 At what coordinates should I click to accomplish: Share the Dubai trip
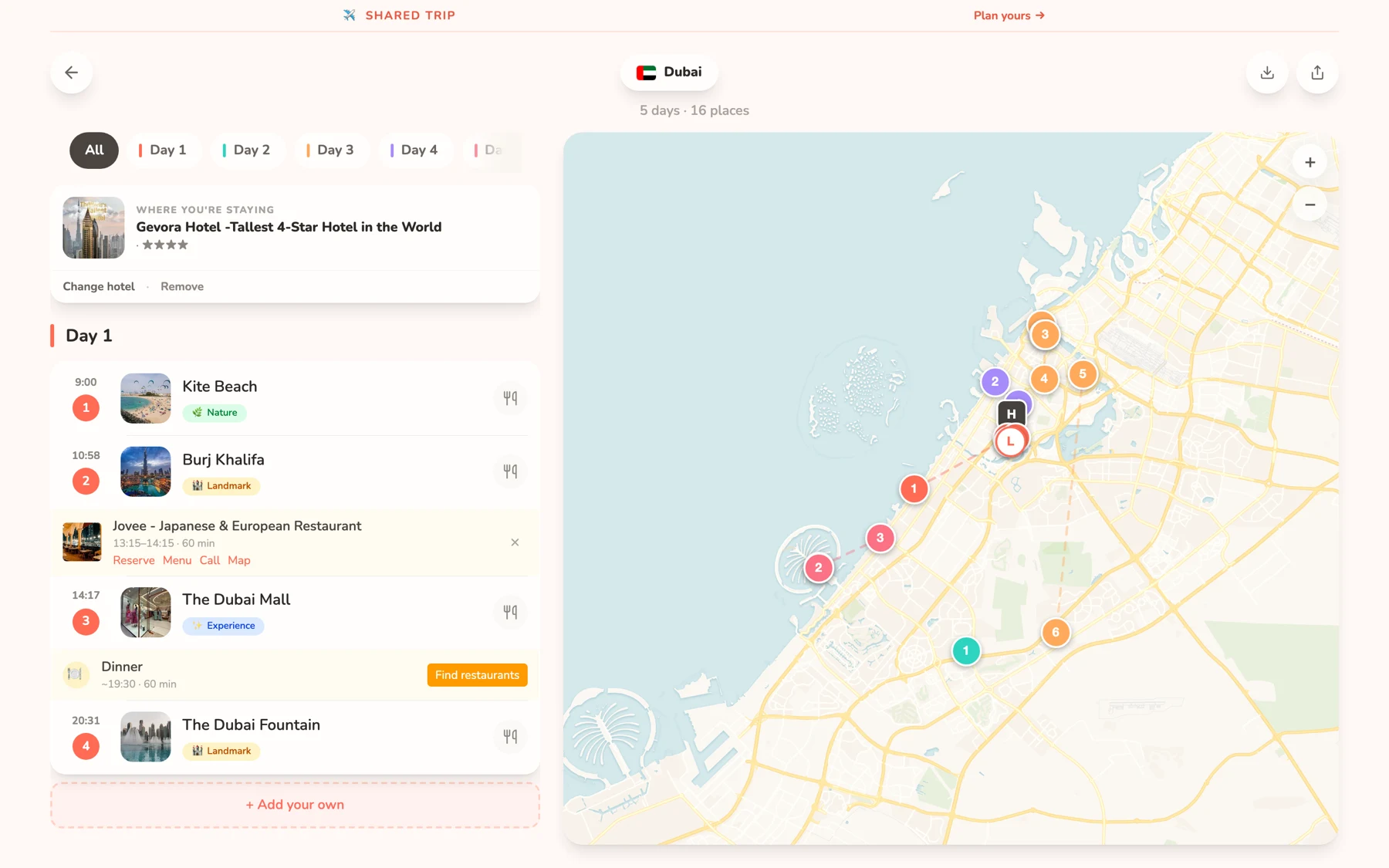click(1317, 73)
